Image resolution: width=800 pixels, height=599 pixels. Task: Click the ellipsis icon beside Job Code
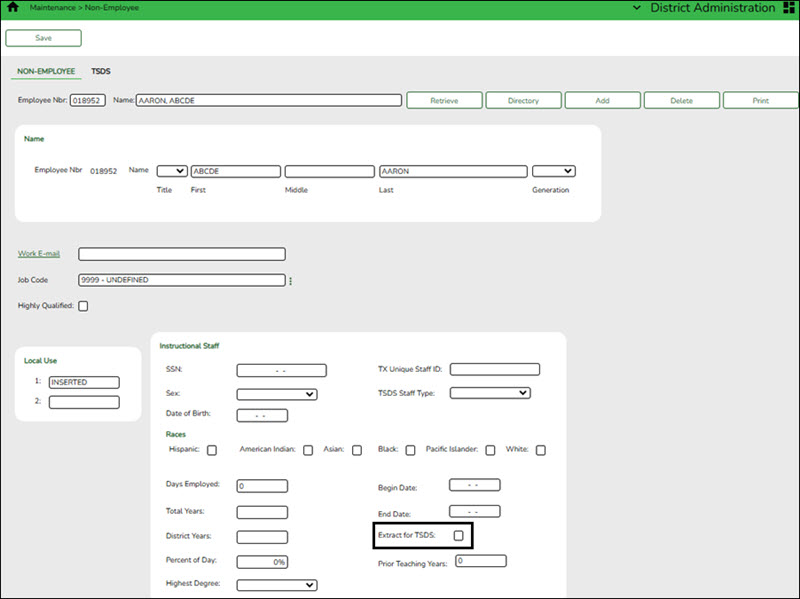291,281
